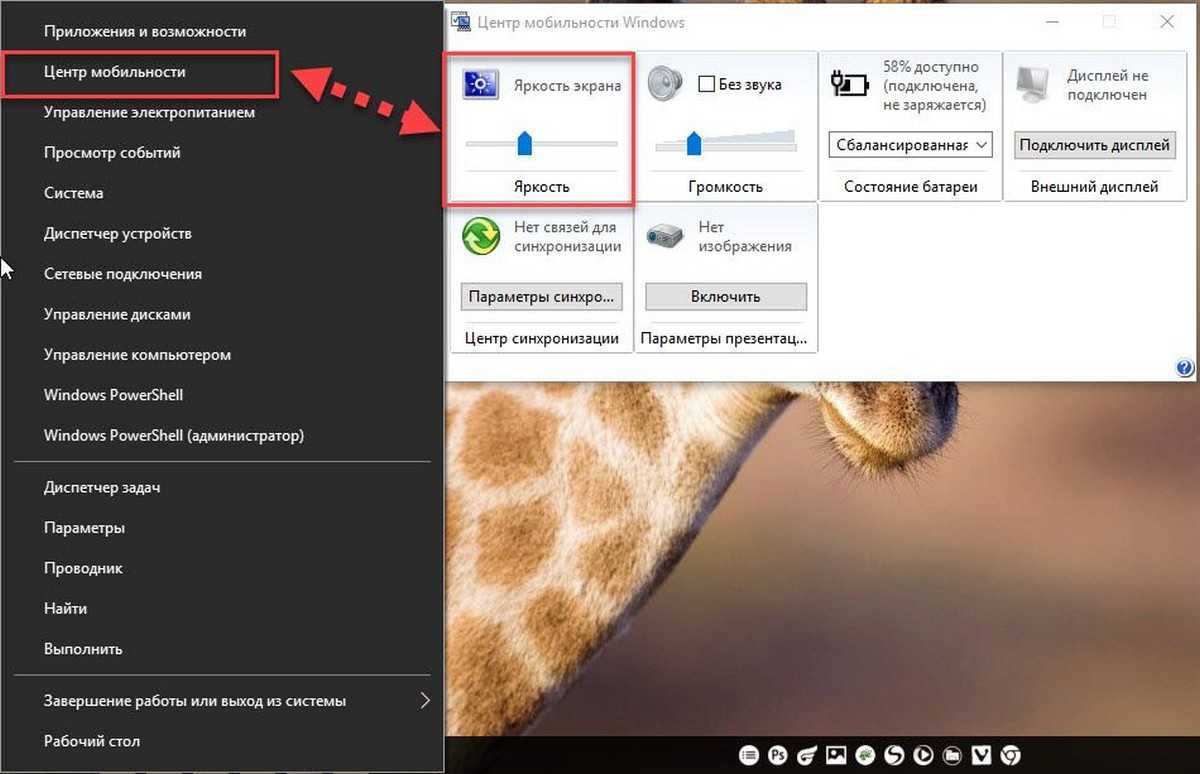Click the external display monitor icon
The height and width of the screenshot is (774, 1200).
point(1033,84)
